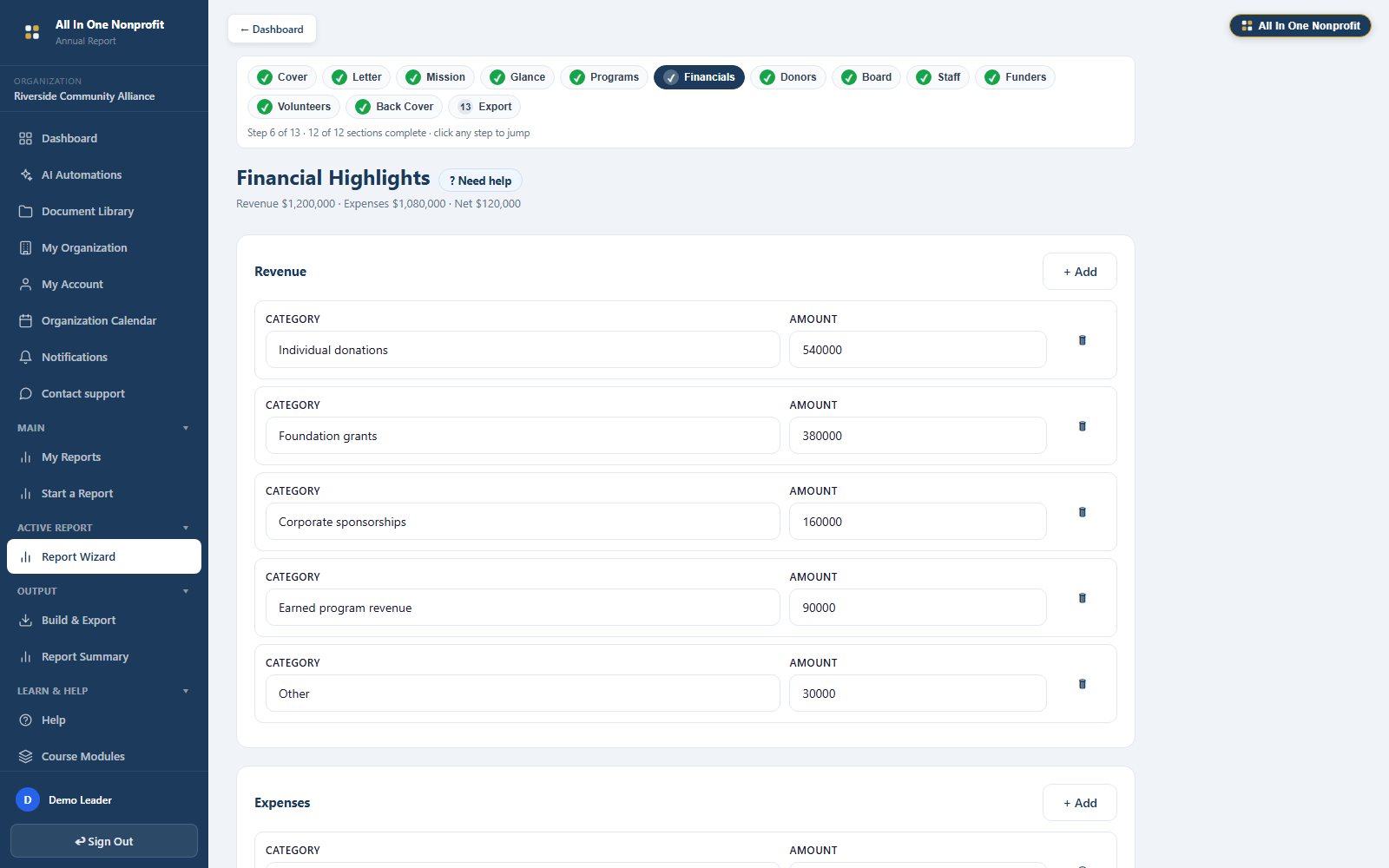
Task: Jump to the Donors step
Action: 788,77
